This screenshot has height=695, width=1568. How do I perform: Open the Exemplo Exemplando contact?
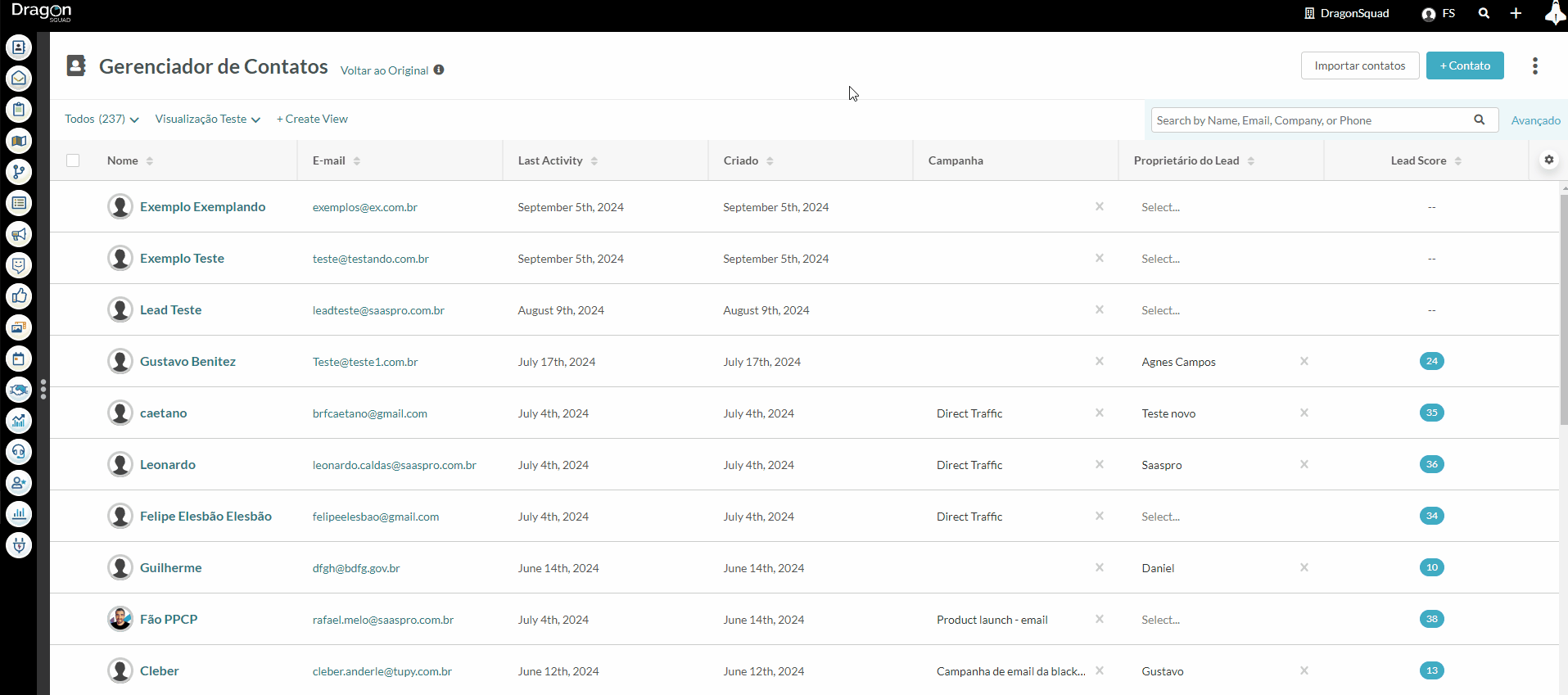202,206
